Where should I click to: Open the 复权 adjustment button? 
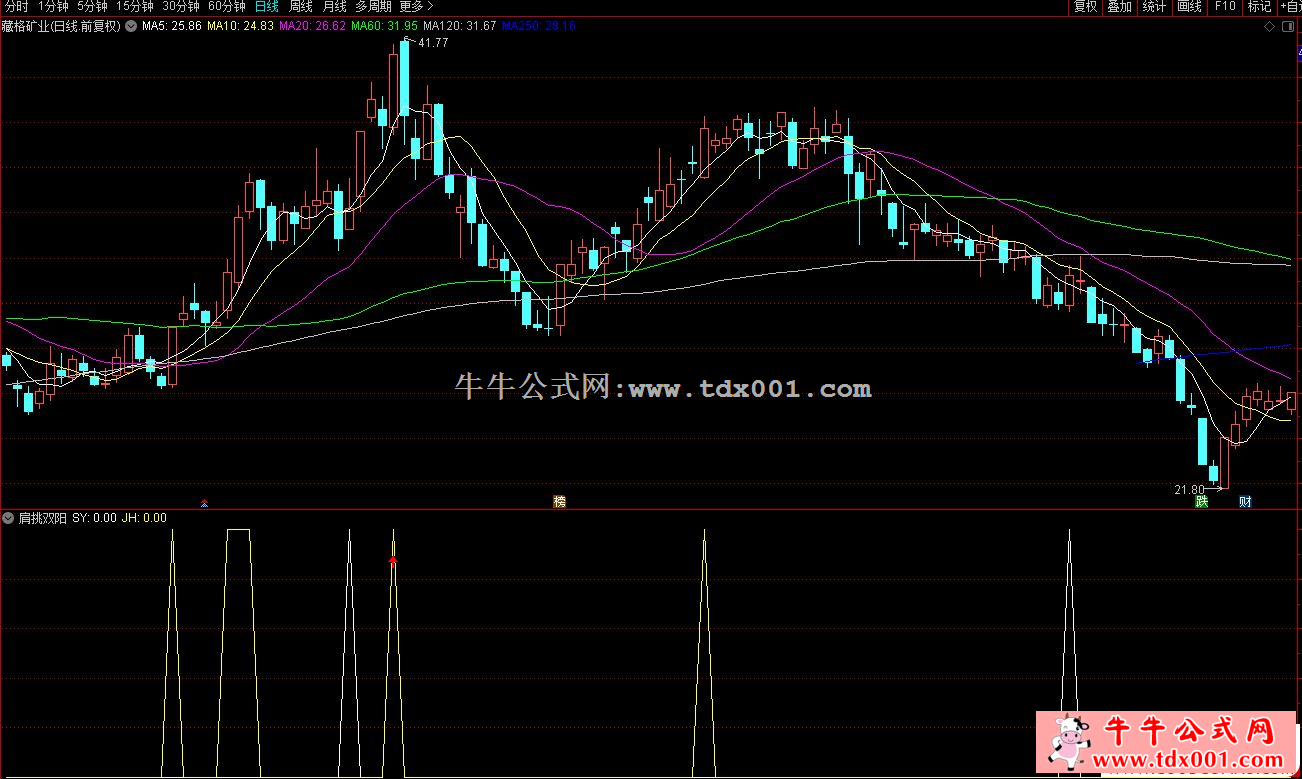coord(1085,6)
